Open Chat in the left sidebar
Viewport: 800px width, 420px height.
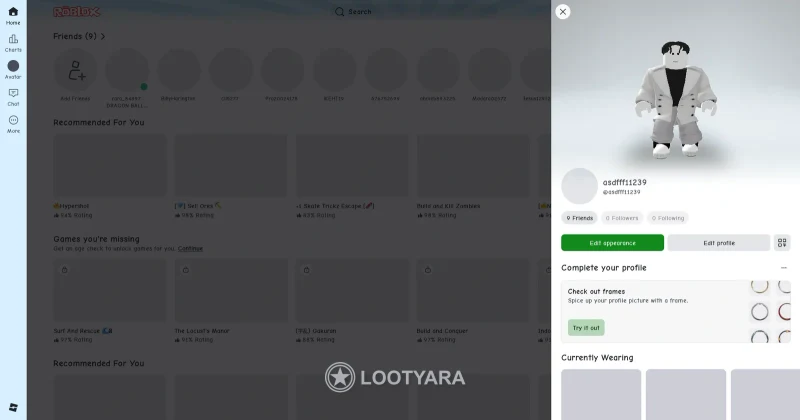tap(13, 97)
